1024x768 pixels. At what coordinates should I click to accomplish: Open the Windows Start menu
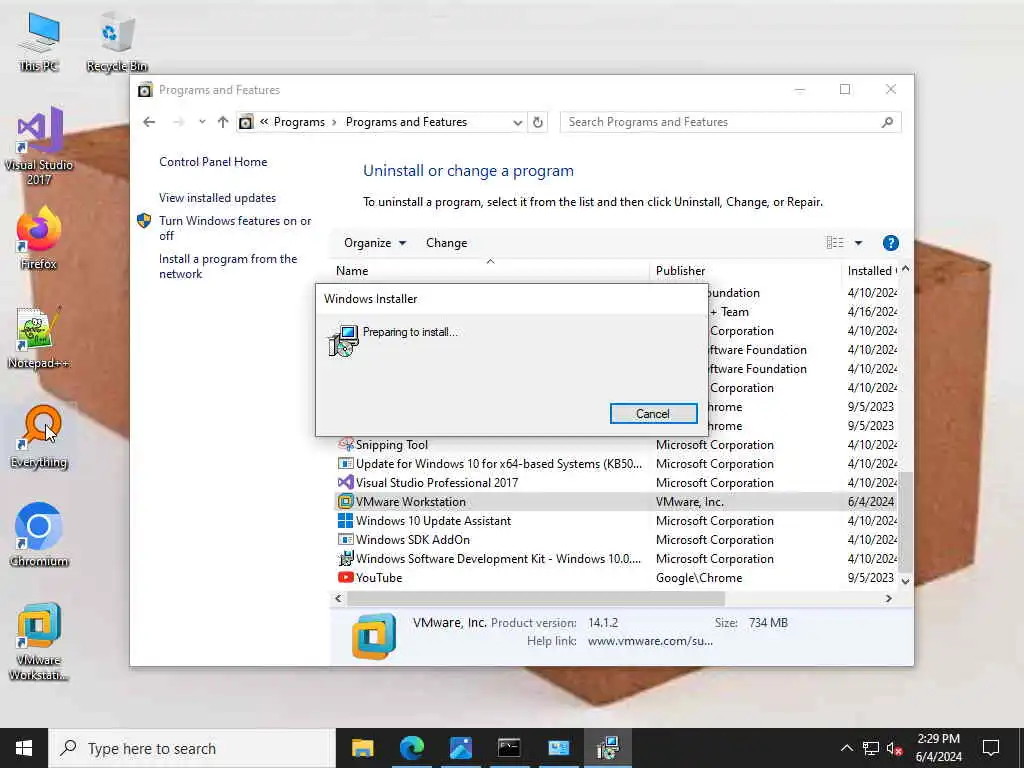[x=24, y=748]
